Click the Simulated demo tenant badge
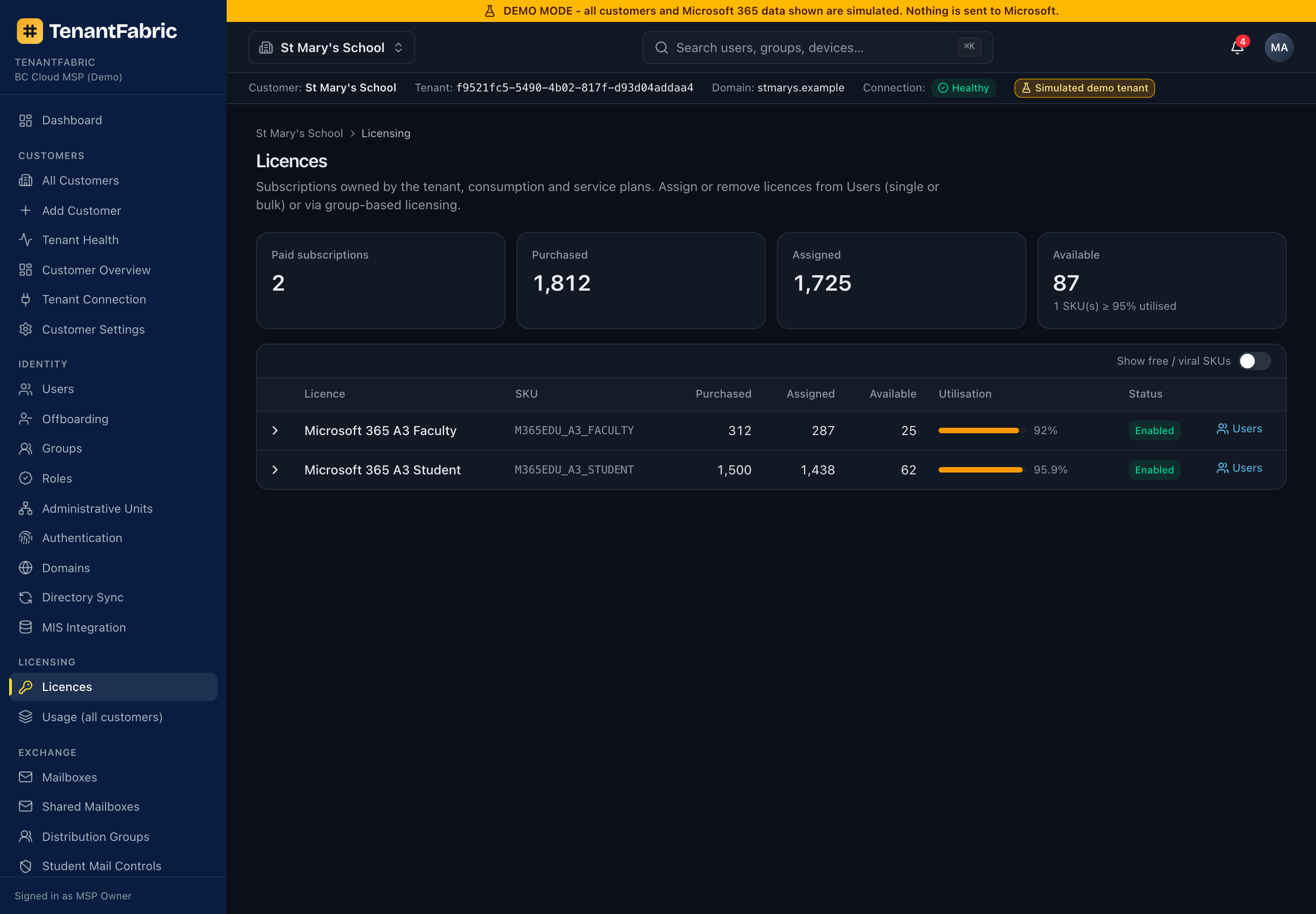This screenshot has height=914, width=1316. coord(1085,88)
